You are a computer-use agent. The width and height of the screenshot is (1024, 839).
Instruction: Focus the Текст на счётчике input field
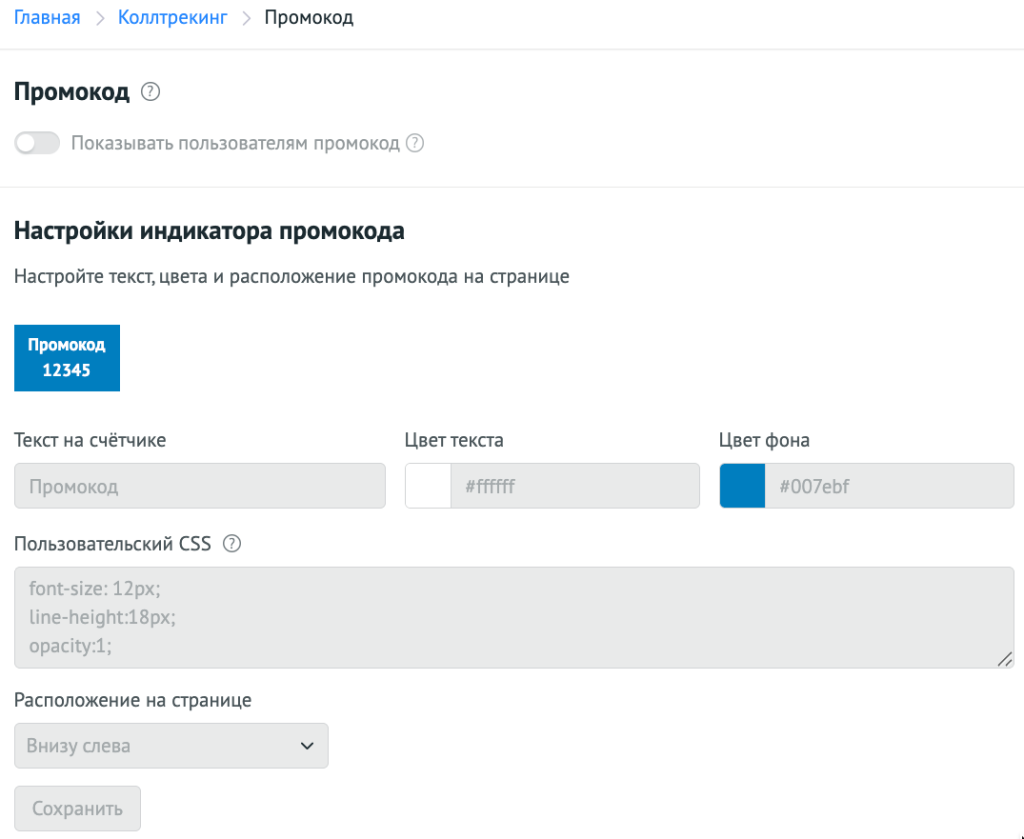coord(200,486)
